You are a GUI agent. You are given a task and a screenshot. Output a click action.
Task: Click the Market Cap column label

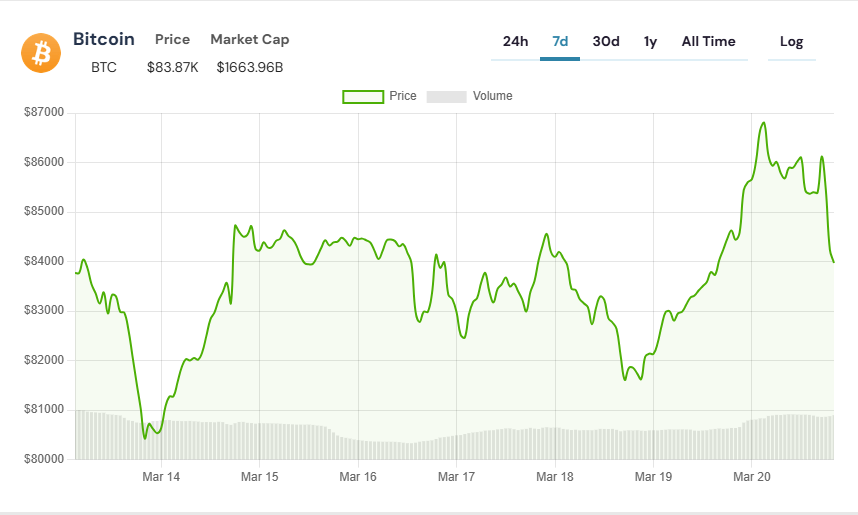click(x=250, y=39)
